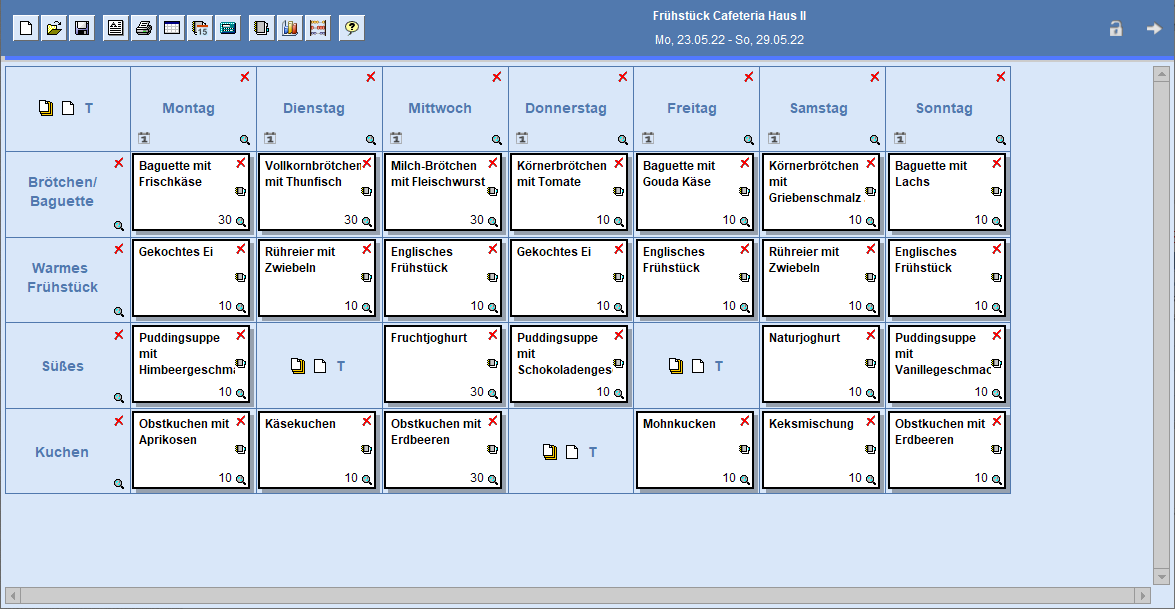This screenshot has width=1175, height=609.
Task: Remove Käsekuchen entry using its red X
Action: pos(366,421)
